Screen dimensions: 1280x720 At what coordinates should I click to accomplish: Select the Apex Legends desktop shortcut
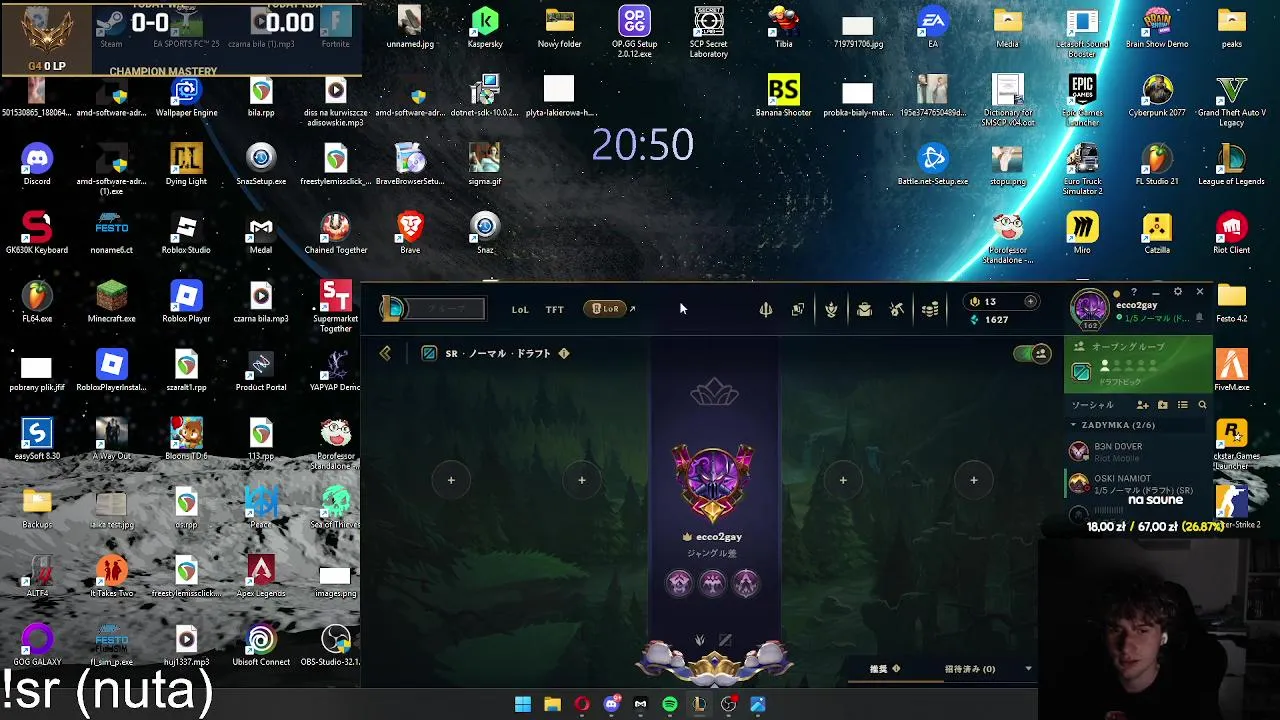pos(261,577)
